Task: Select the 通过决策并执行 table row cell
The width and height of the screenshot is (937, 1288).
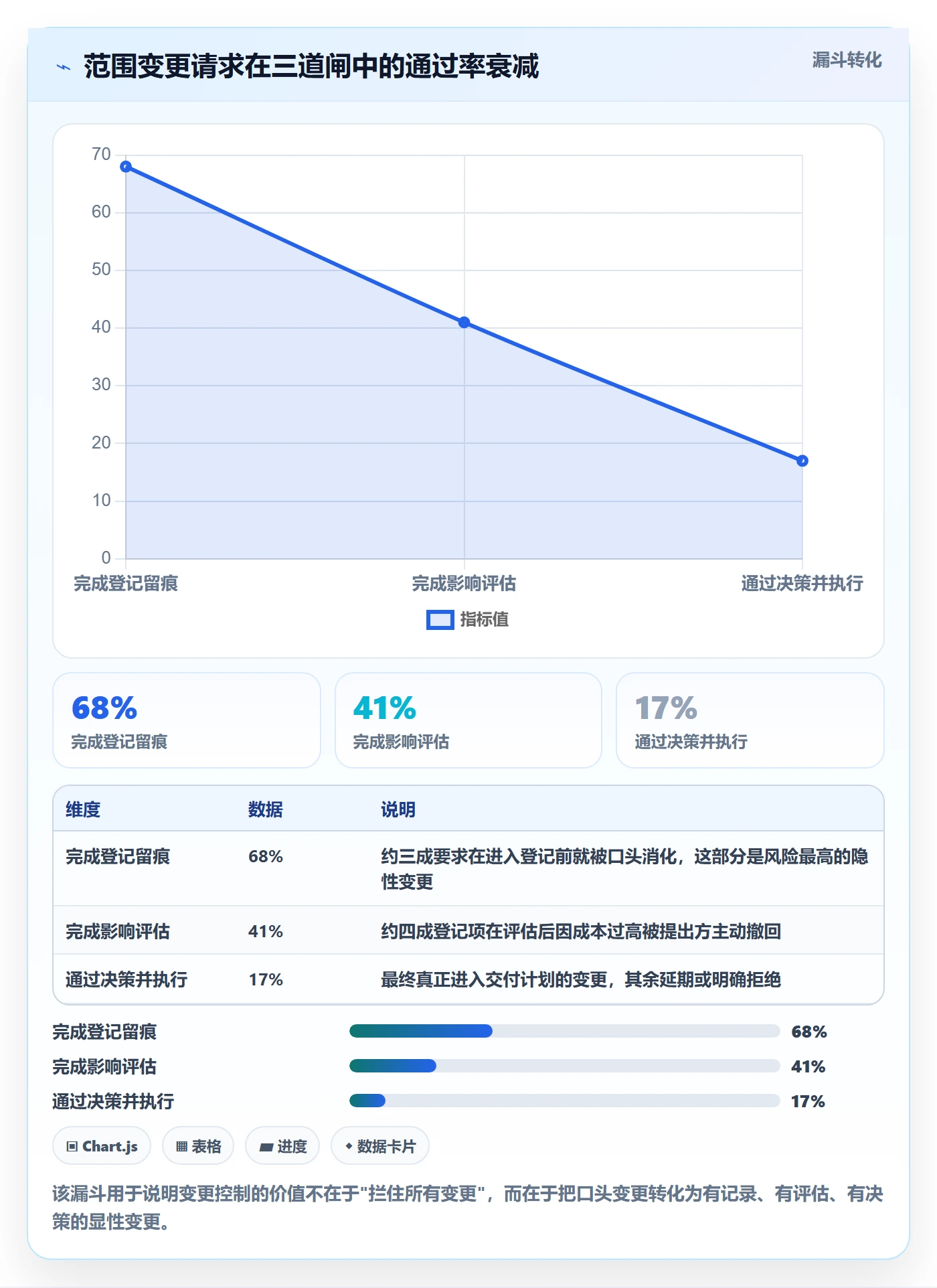Action: [x=126, y=979]
